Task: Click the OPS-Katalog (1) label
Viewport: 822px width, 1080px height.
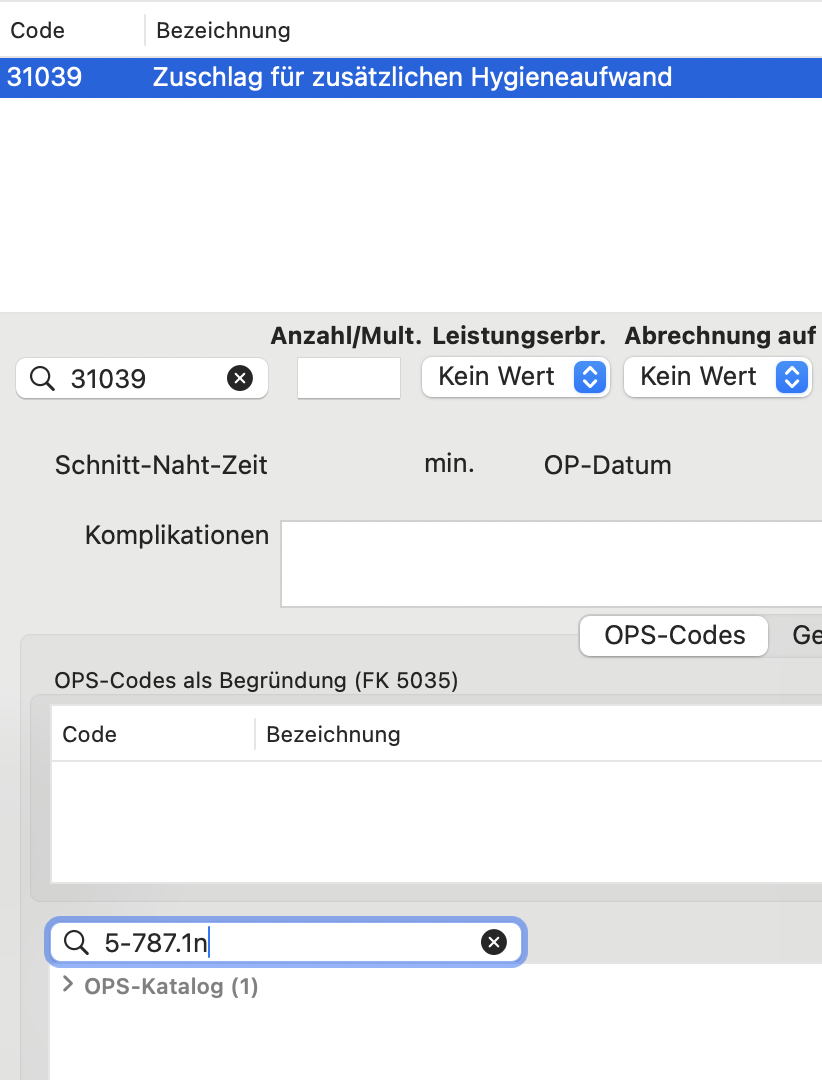Action: tap(171, 986)
